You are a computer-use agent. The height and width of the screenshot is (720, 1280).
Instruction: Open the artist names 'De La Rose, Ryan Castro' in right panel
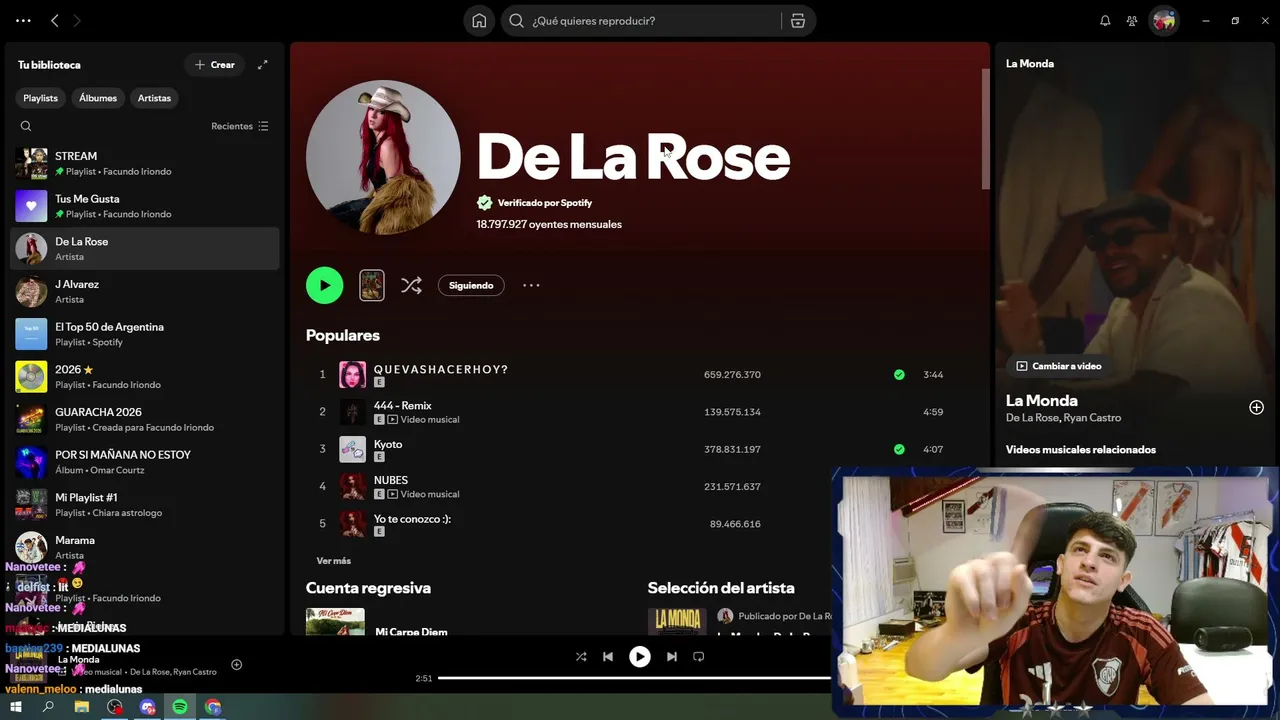1063,418
